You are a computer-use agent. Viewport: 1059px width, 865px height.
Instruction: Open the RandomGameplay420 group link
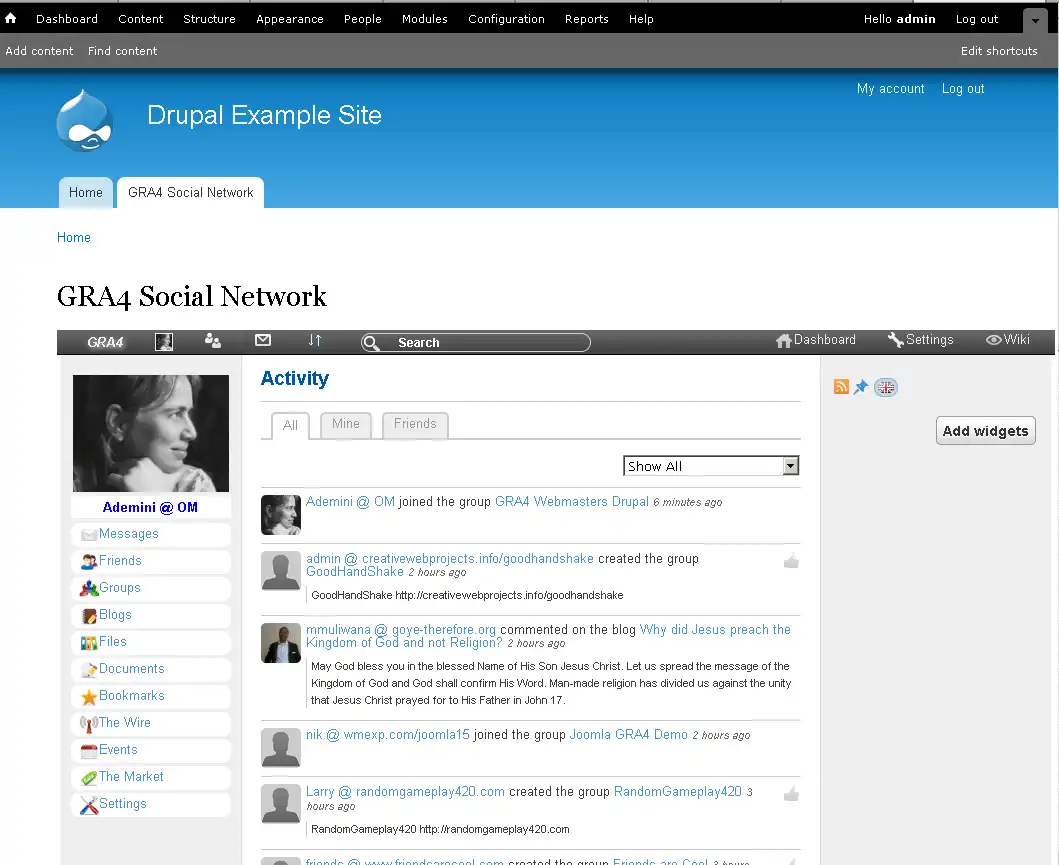coord(677,791)
